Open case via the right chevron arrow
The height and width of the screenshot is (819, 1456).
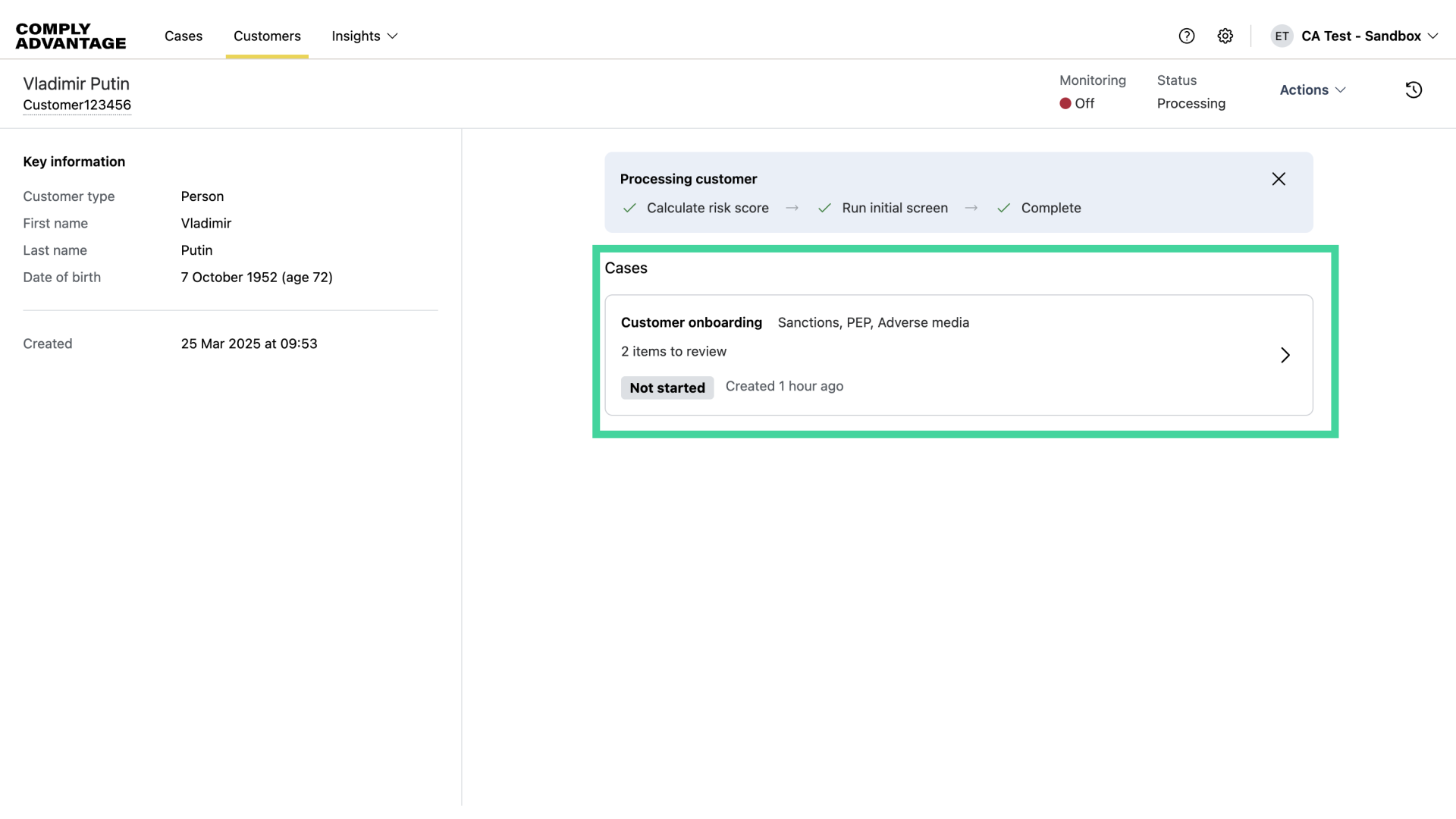click(1285, 355)
